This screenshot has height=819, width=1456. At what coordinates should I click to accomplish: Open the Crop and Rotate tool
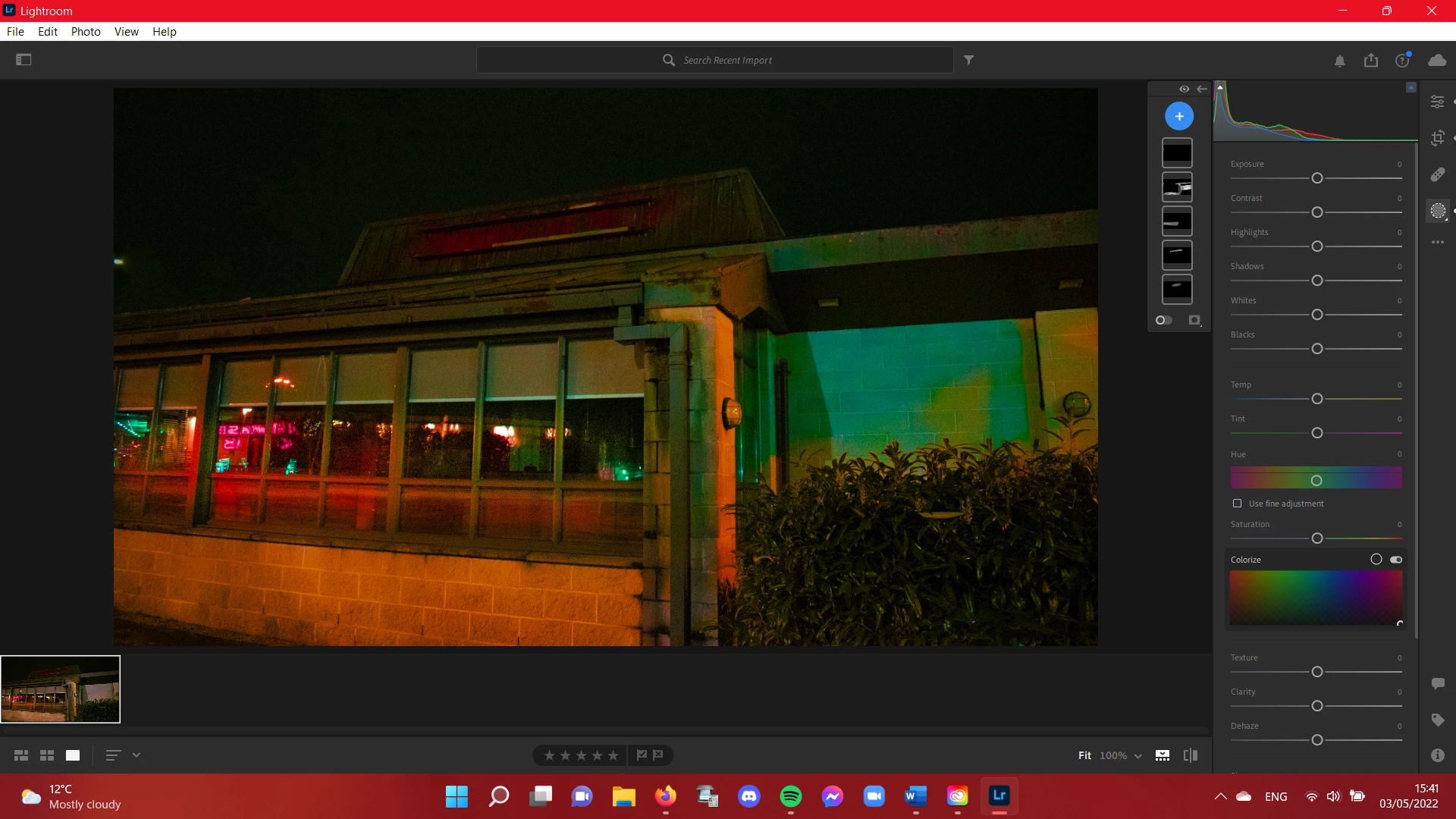[x=1437, y=138]
